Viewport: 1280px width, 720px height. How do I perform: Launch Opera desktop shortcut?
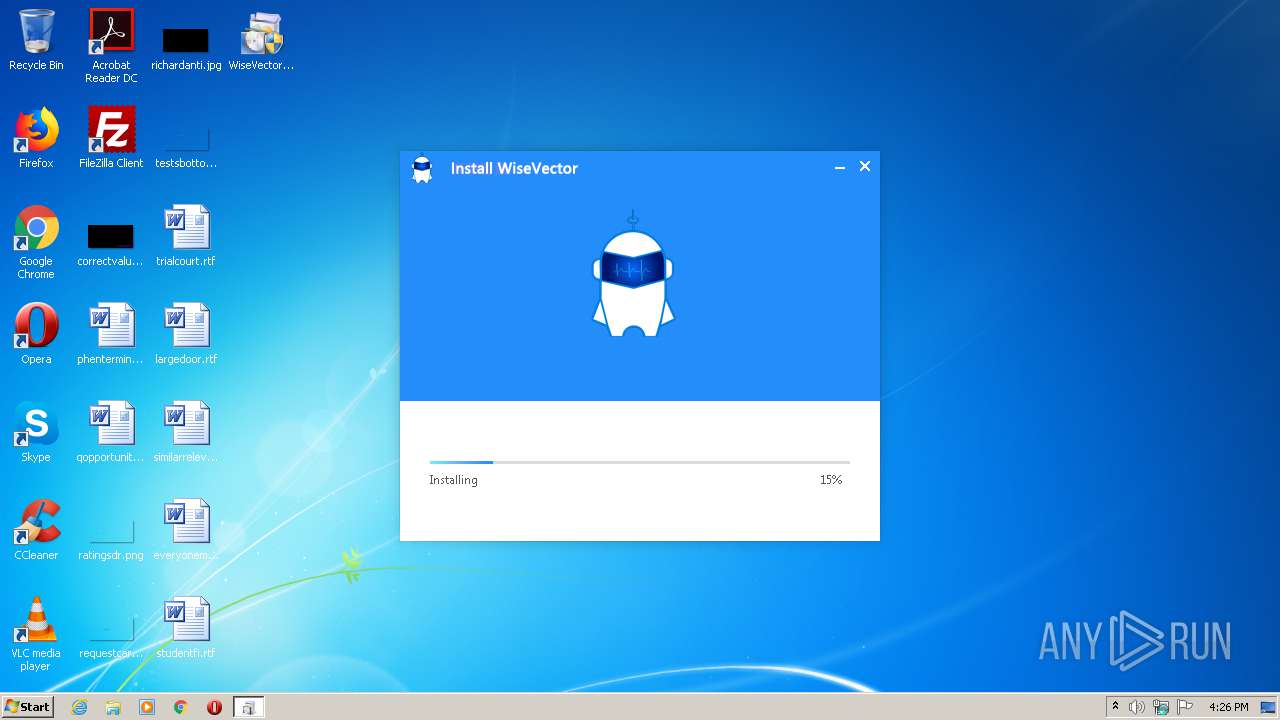click(x=36, y=334)
